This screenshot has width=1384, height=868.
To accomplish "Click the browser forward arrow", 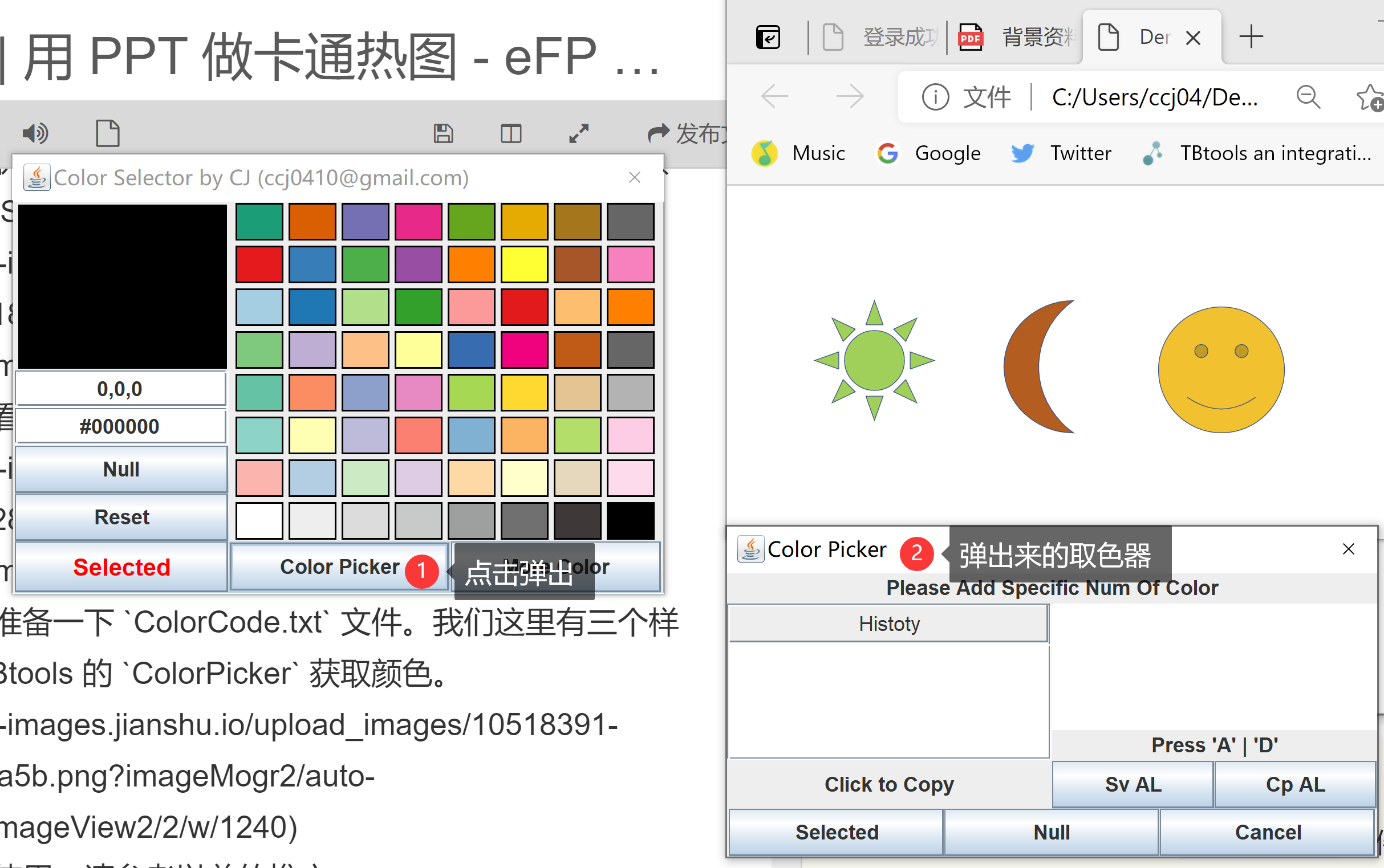I will [x=850, y=96].
